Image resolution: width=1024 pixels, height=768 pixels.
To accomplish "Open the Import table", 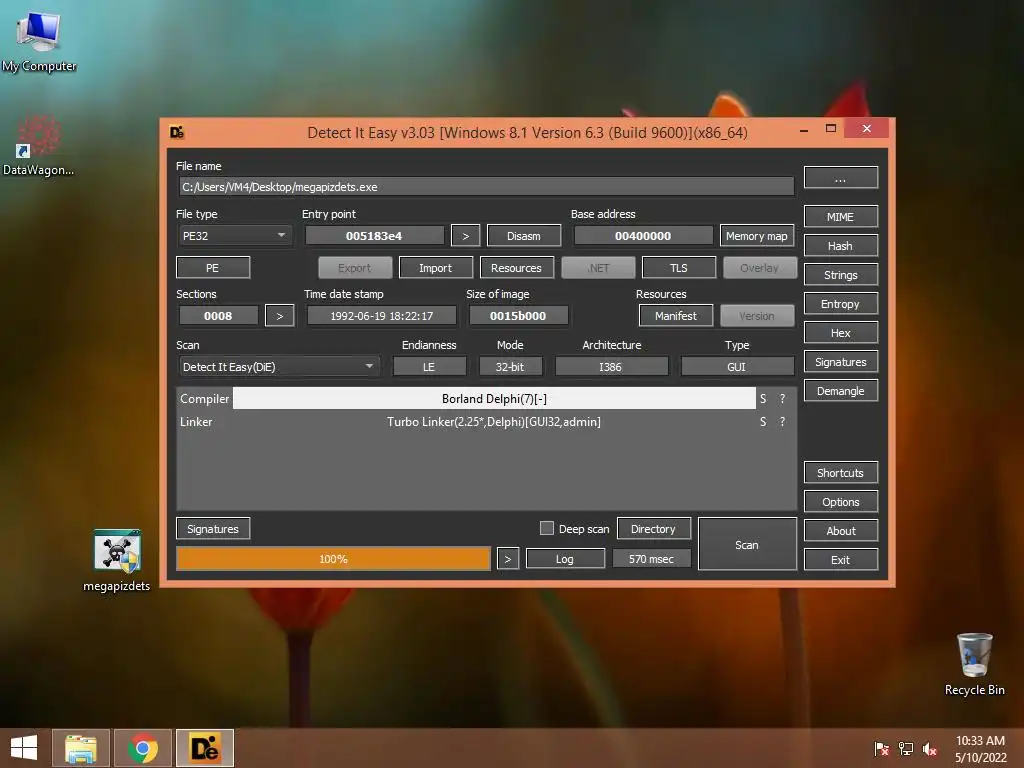I will [436, 268].
